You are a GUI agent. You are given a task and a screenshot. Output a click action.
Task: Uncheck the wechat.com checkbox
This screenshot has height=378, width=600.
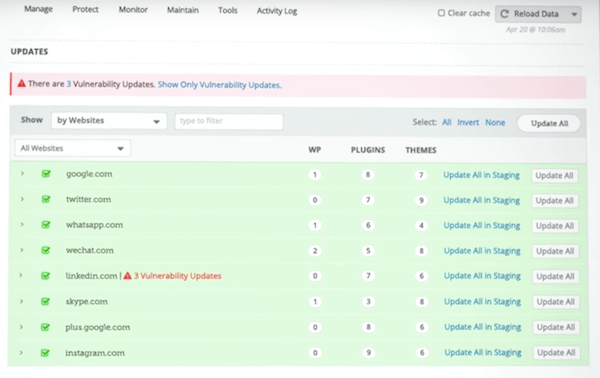click(x=46, y=250)
